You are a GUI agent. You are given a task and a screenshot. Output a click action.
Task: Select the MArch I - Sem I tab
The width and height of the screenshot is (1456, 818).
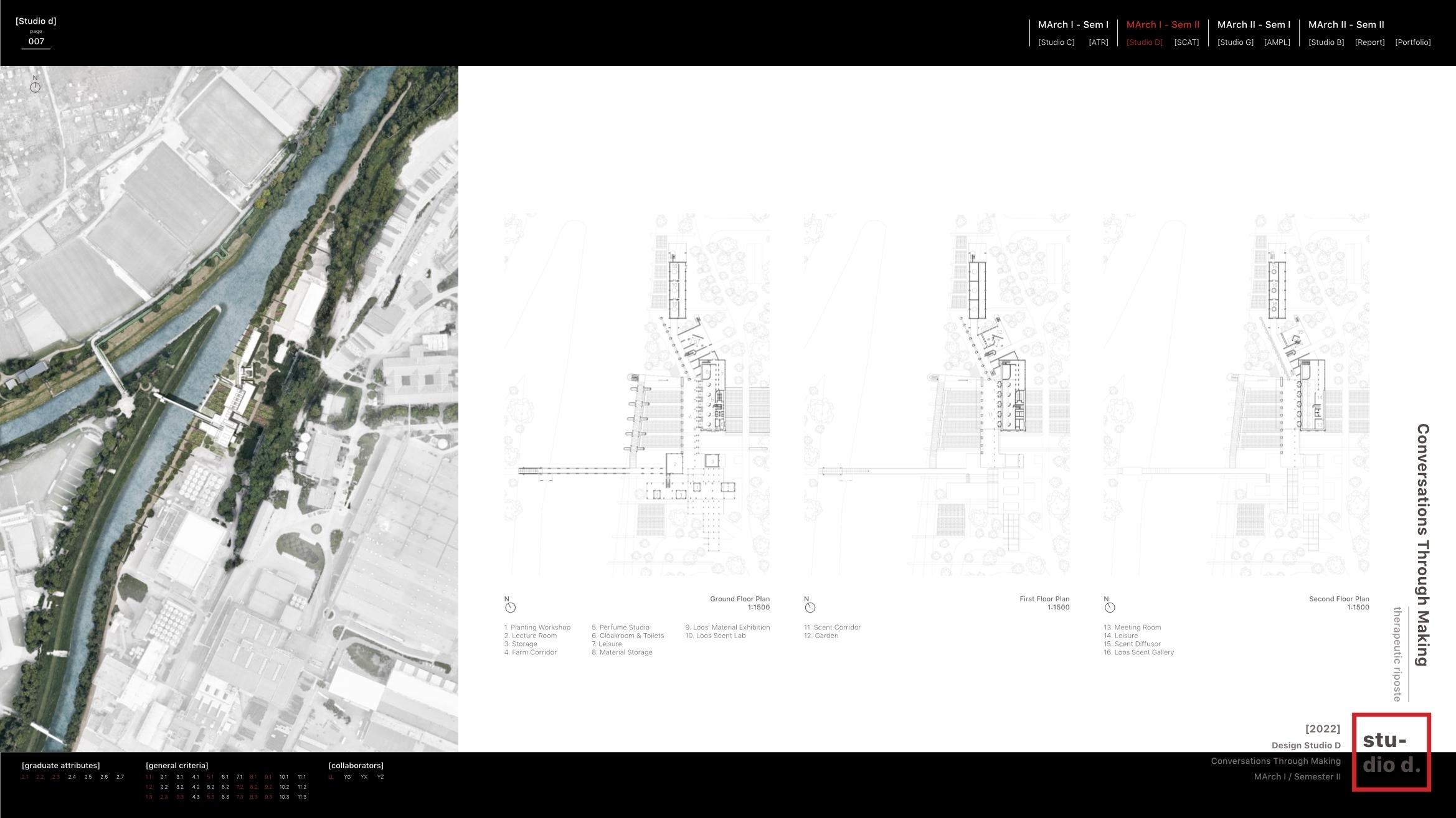pos(1073,25)
